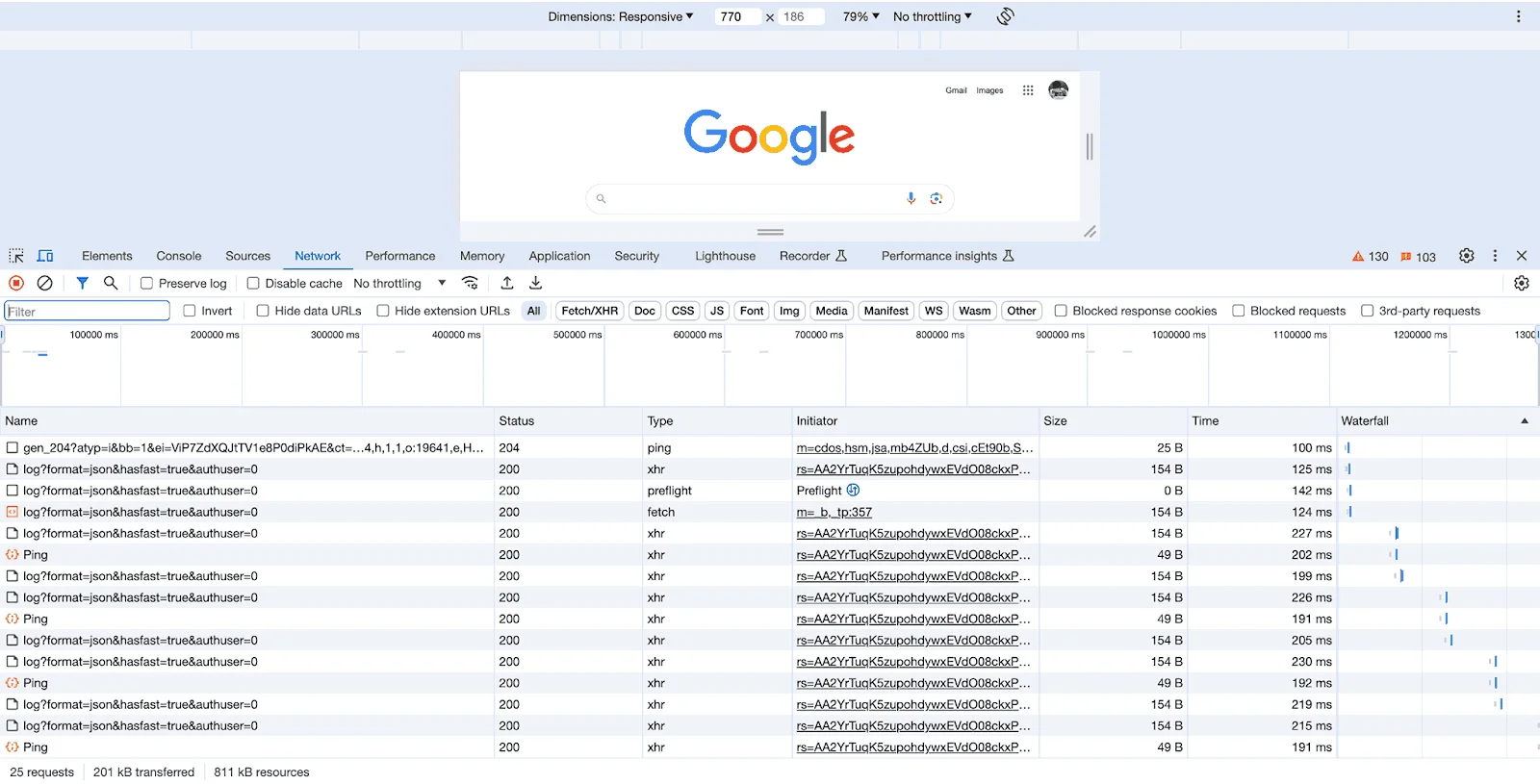Open Sources tab

(x=247, y=256)
